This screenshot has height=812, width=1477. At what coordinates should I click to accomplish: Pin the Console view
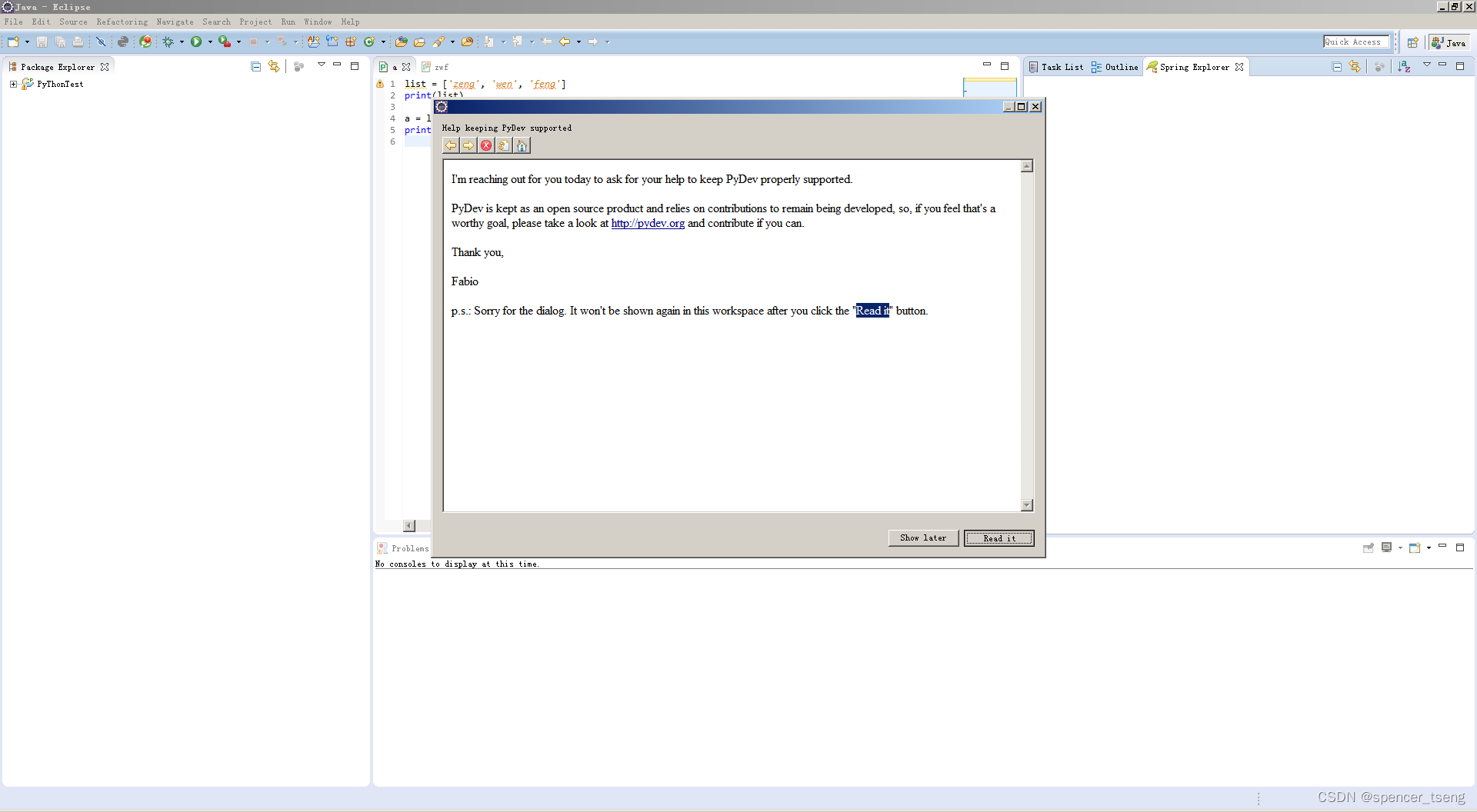(x=1368, y=548)
